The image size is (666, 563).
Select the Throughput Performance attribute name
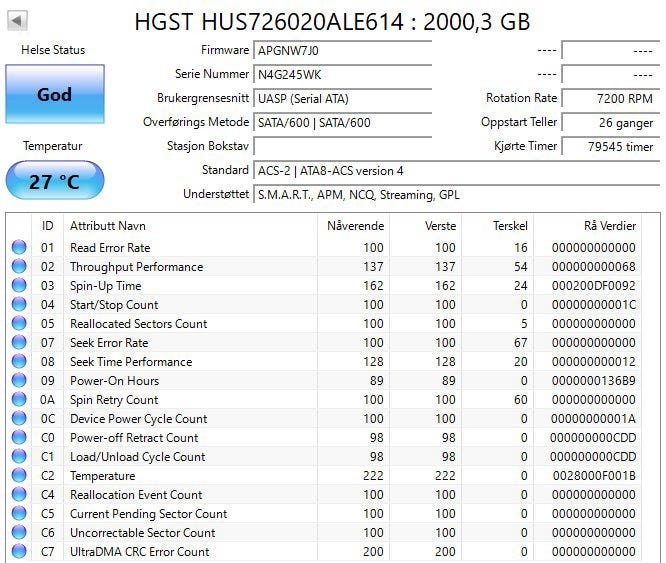136,267
